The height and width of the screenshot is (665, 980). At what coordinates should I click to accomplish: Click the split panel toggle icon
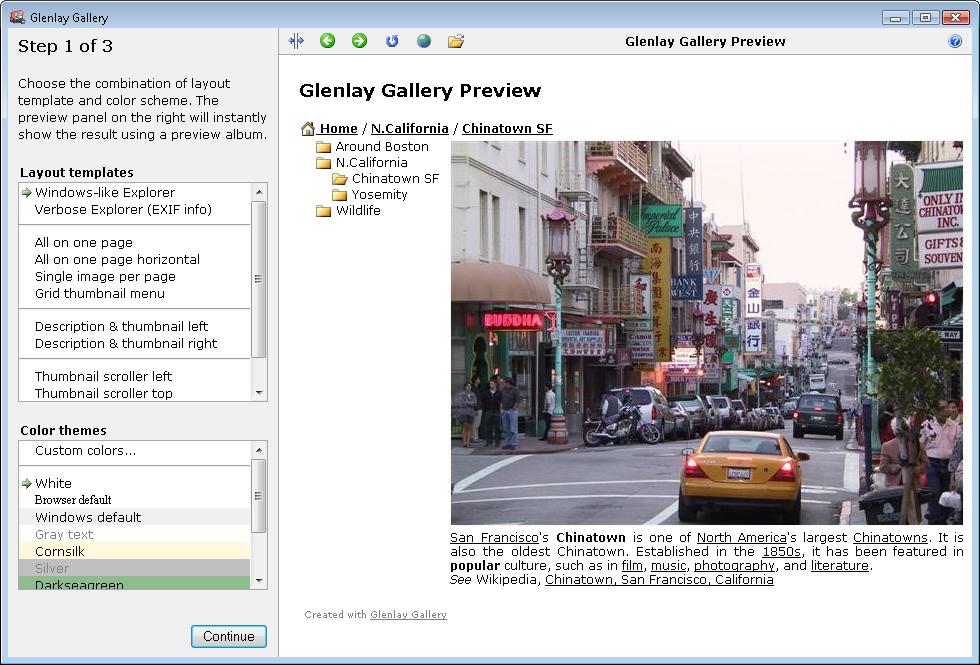(x=296, y=41)
